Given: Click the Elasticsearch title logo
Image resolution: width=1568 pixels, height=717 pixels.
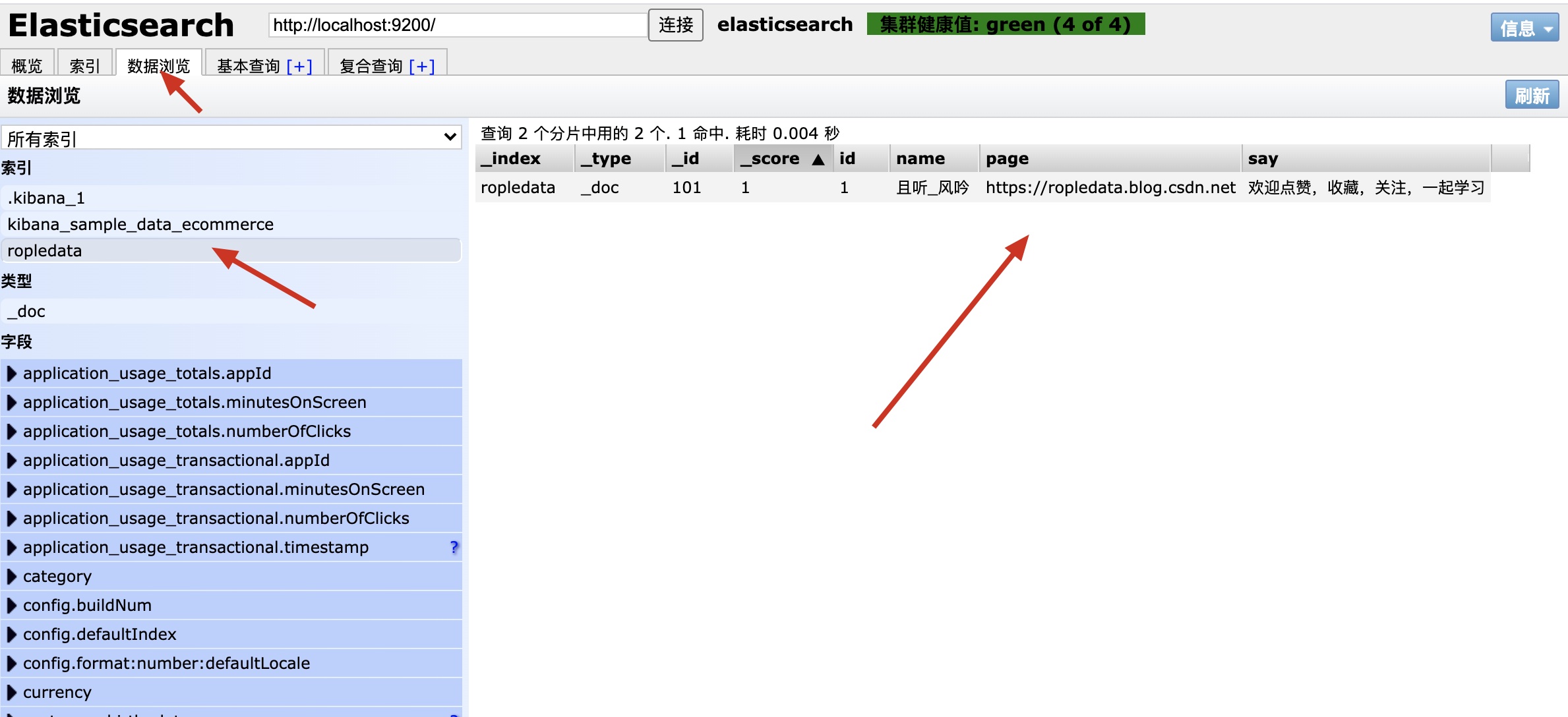Looking at the screenshot, I should click(x=121, y=25).
